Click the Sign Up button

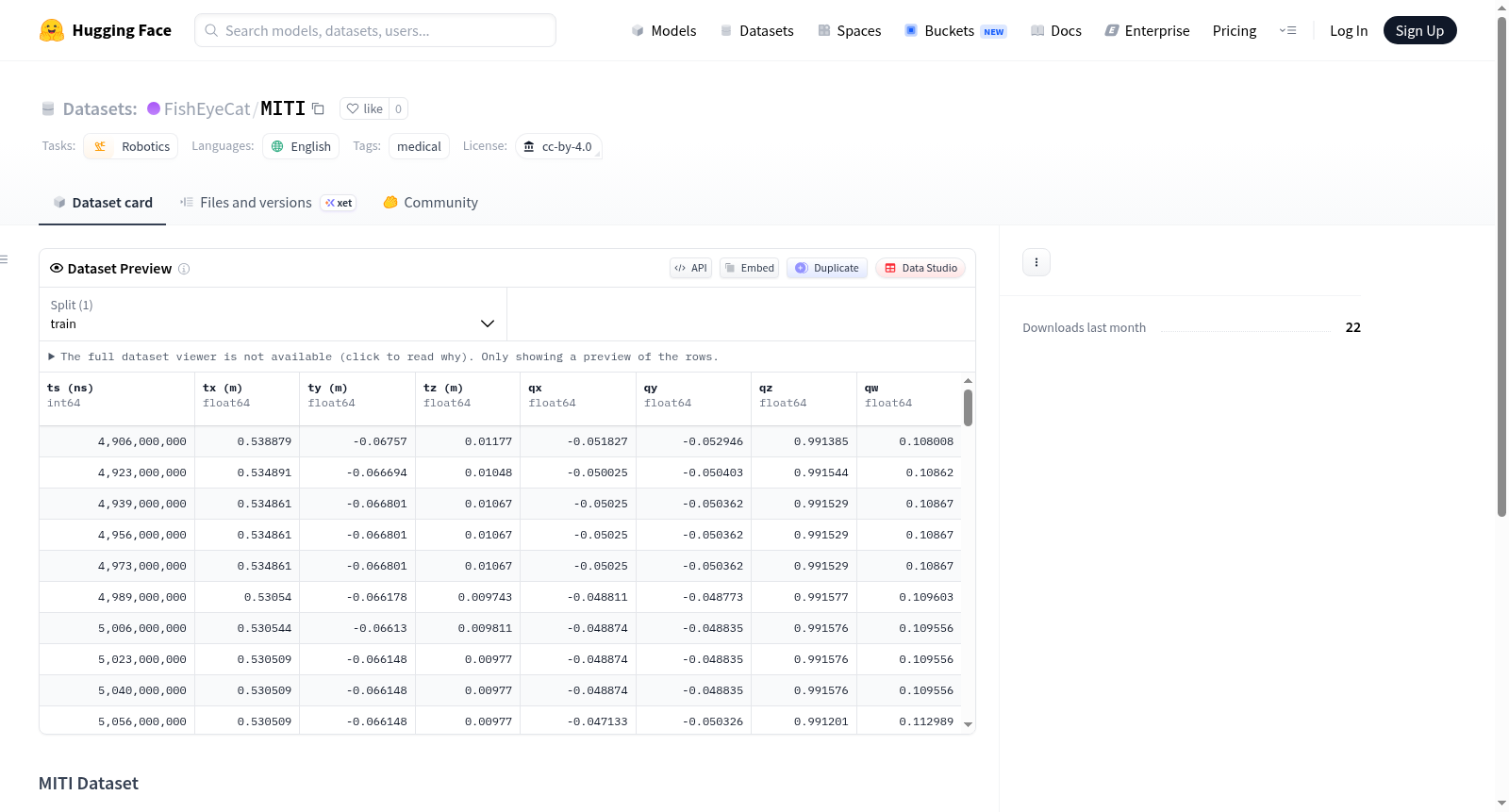click(x=1419, y=30)
